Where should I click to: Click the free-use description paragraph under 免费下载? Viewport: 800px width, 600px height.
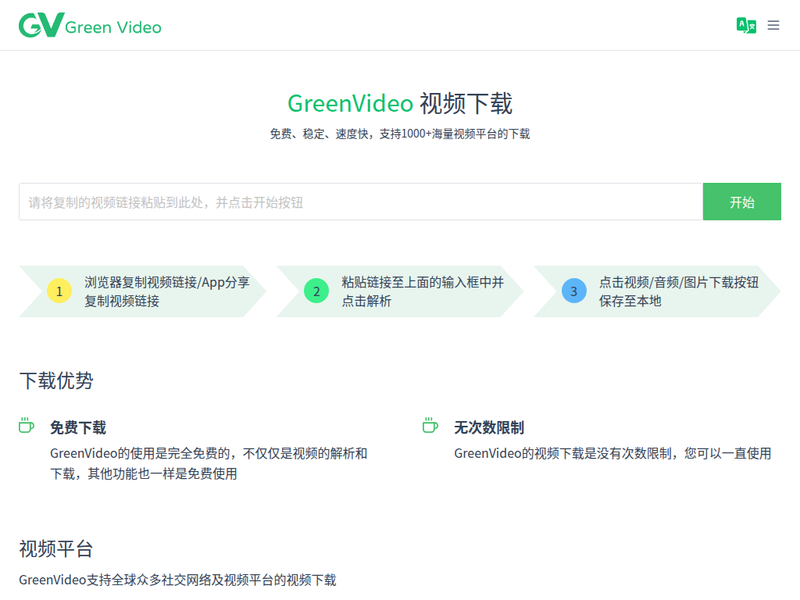[x=209, y=463]
